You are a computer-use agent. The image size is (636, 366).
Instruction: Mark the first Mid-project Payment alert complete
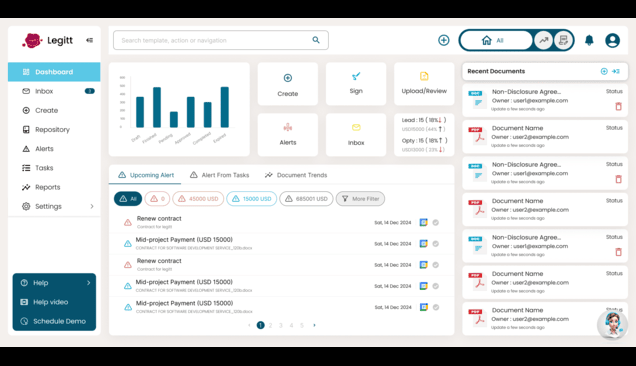coord(436,243)
